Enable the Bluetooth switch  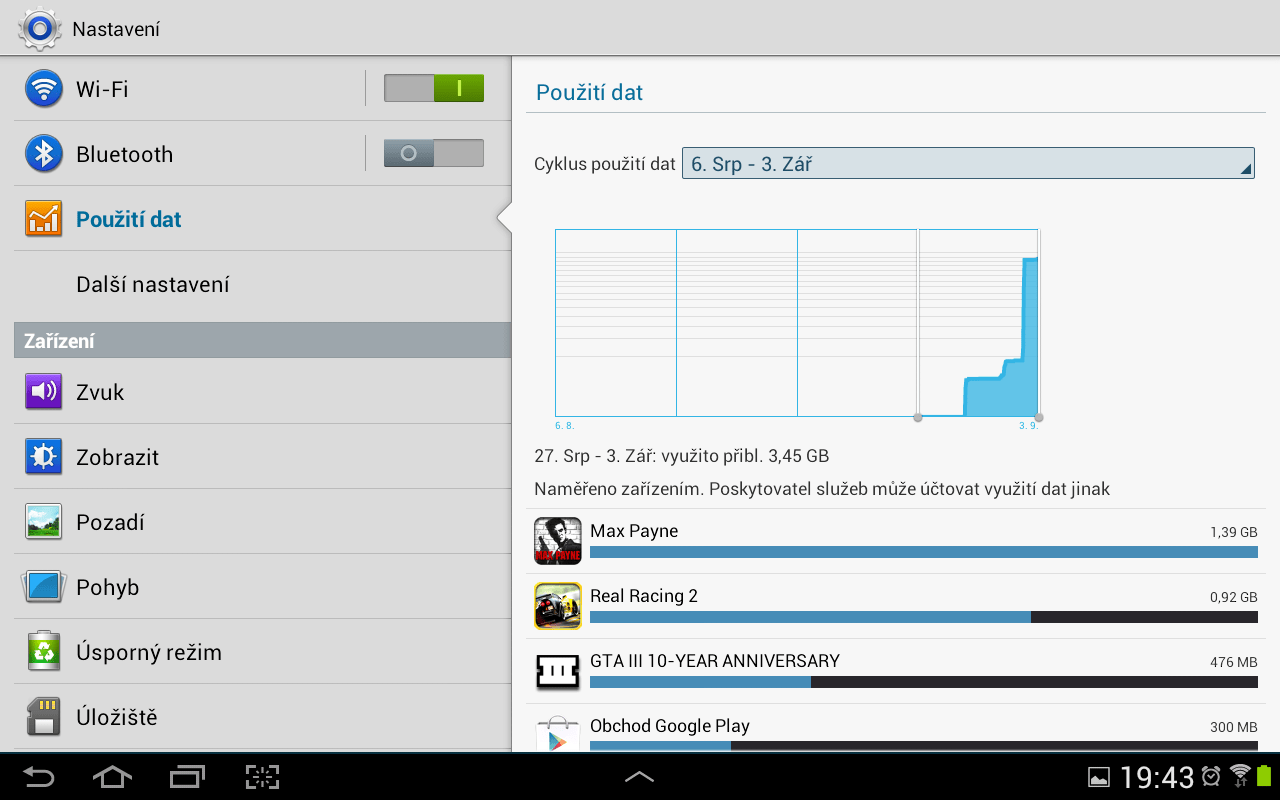click(434, 154)
